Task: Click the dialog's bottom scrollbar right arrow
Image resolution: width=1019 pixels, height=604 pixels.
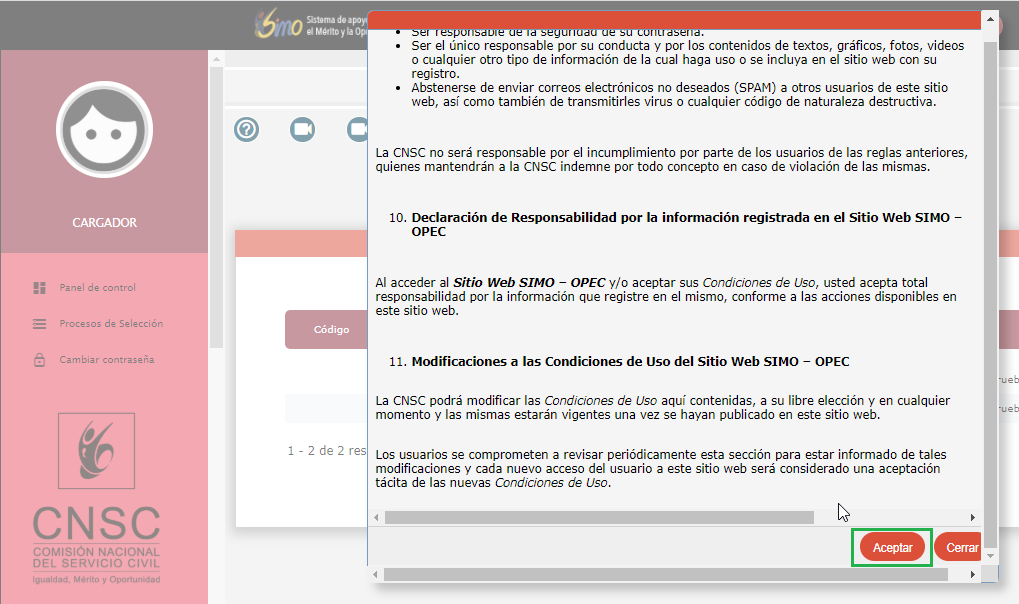Action: pyautogui.click(x=973, y=575)
